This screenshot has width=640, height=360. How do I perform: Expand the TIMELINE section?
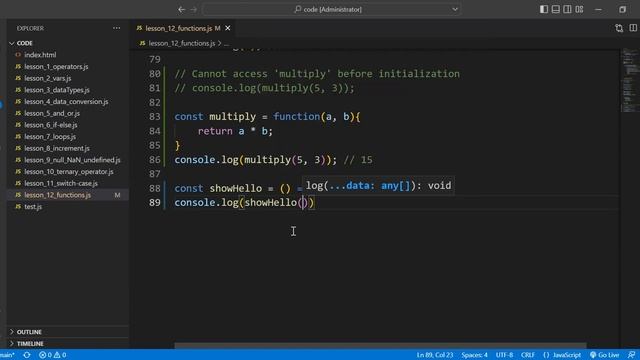(x=67, y=343)
